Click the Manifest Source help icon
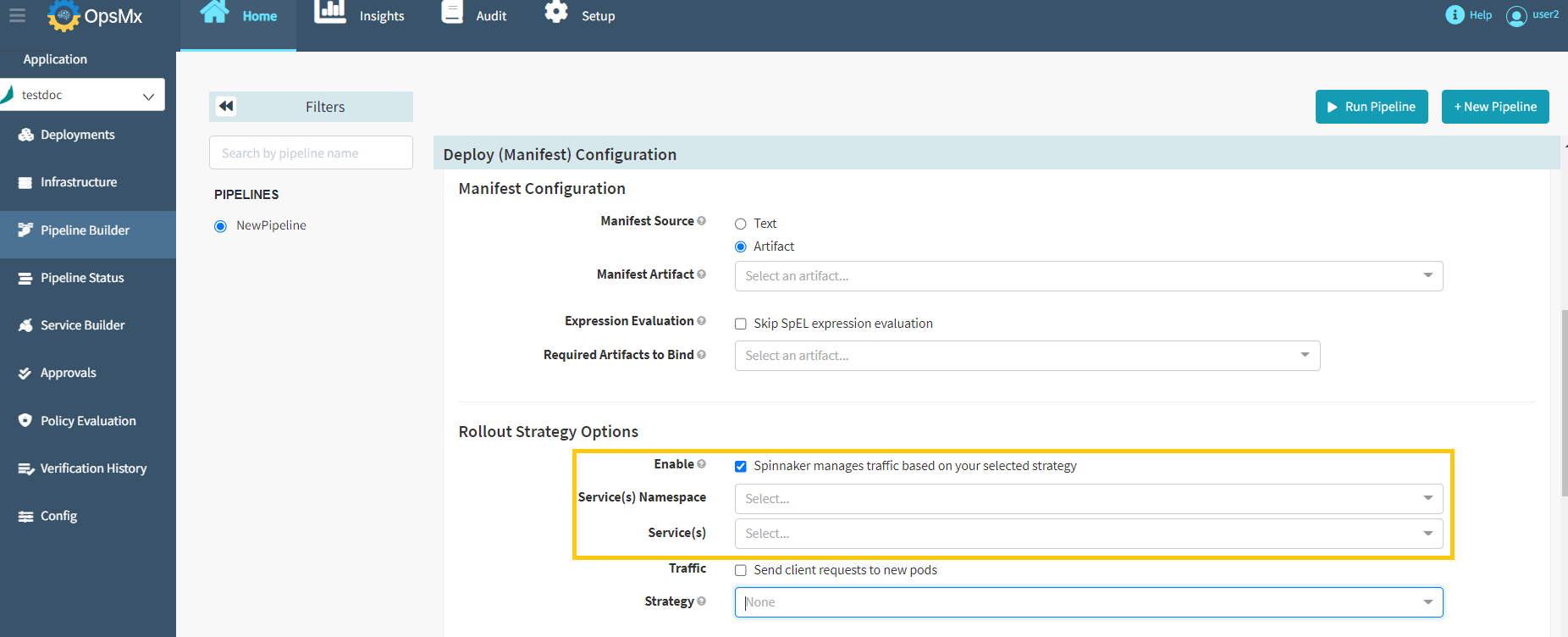The width and height of the screenshot is (1568, 637). (701, 221)
